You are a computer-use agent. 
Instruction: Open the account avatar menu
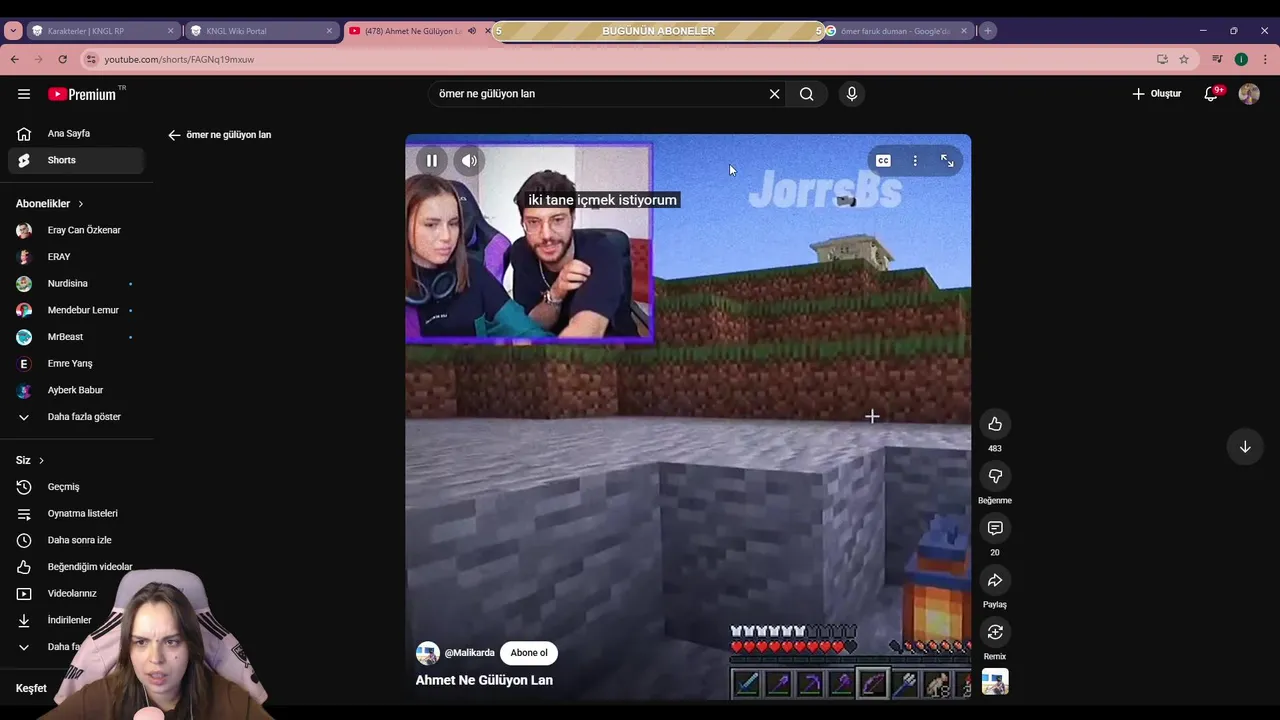click(1249, 94)
